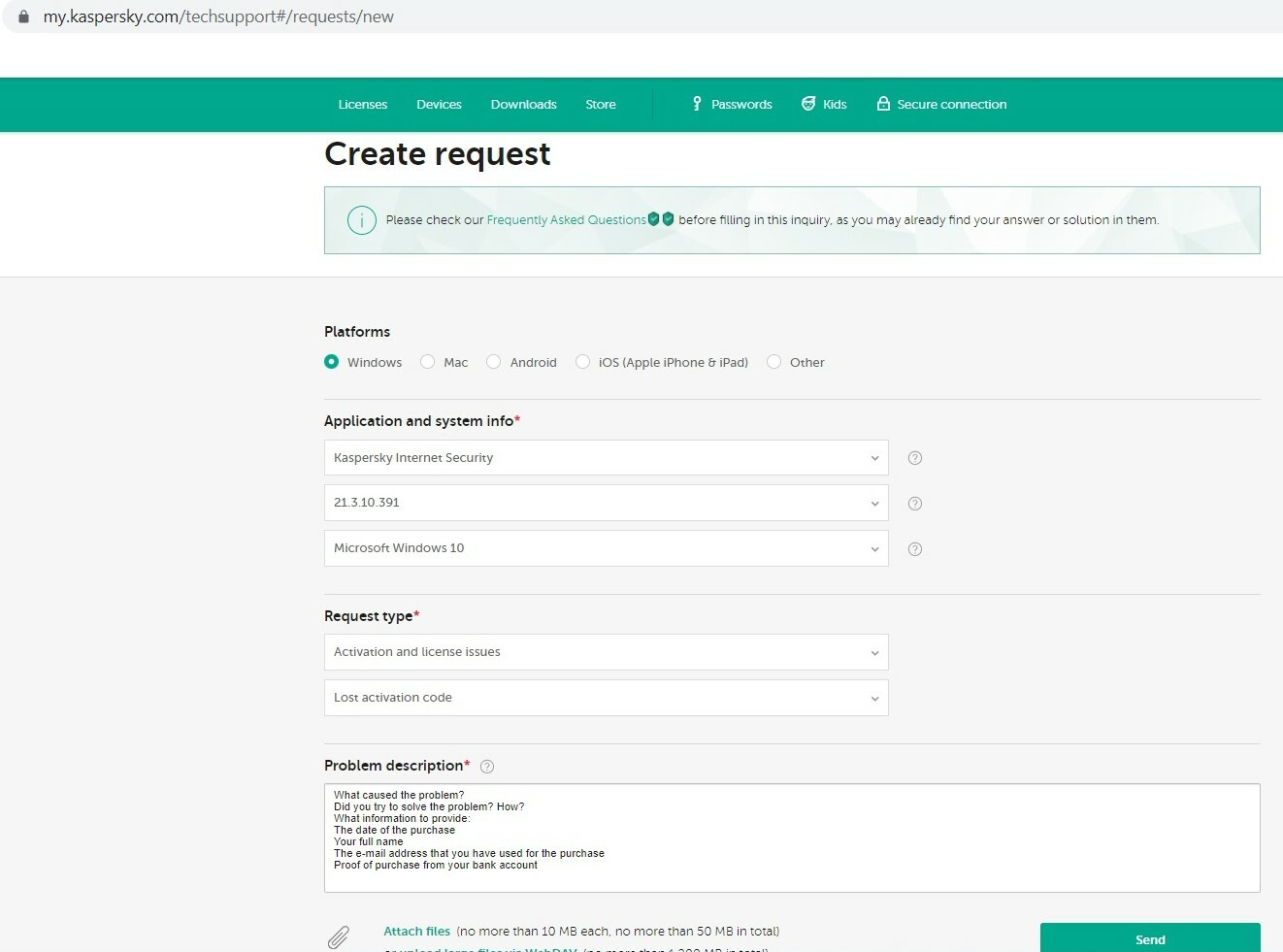
Task: Click the Kids face icon
Action: pyautogui.click(x=808, y=104)
